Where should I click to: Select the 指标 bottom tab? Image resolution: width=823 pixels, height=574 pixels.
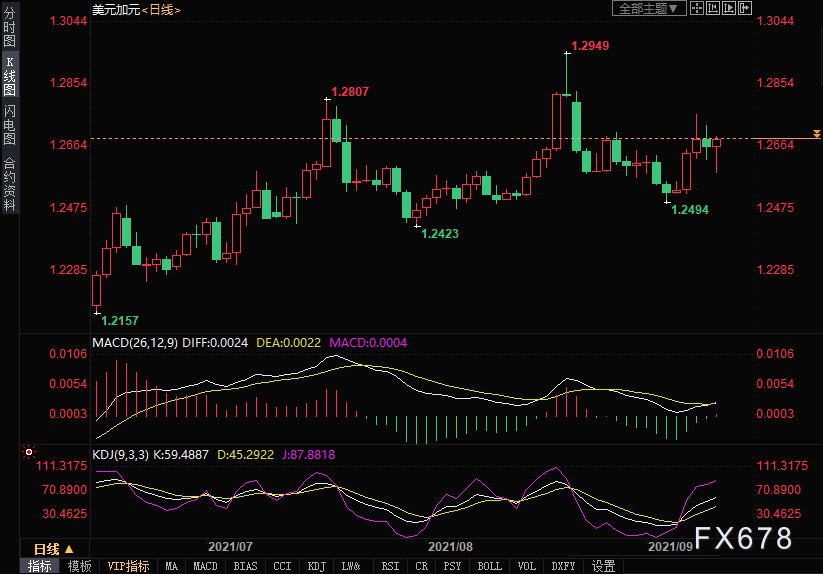point(40,566)
